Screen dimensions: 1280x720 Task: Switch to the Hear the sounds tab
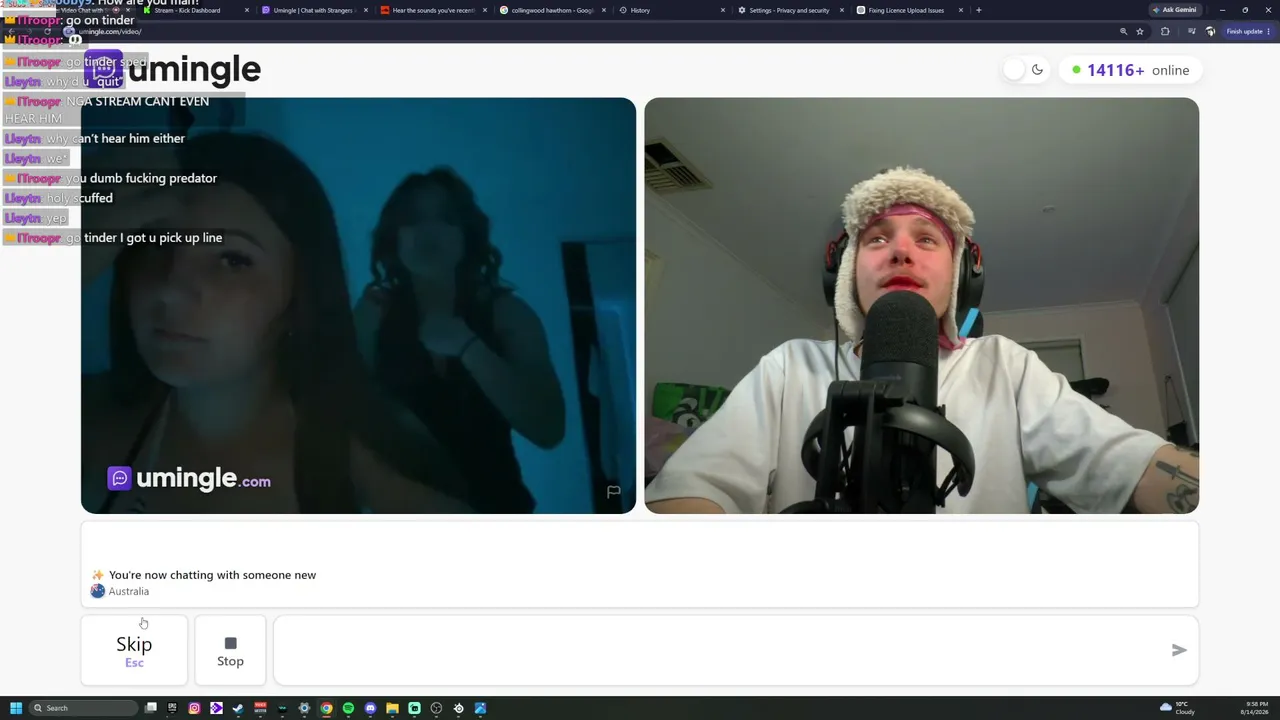(433, 10)
